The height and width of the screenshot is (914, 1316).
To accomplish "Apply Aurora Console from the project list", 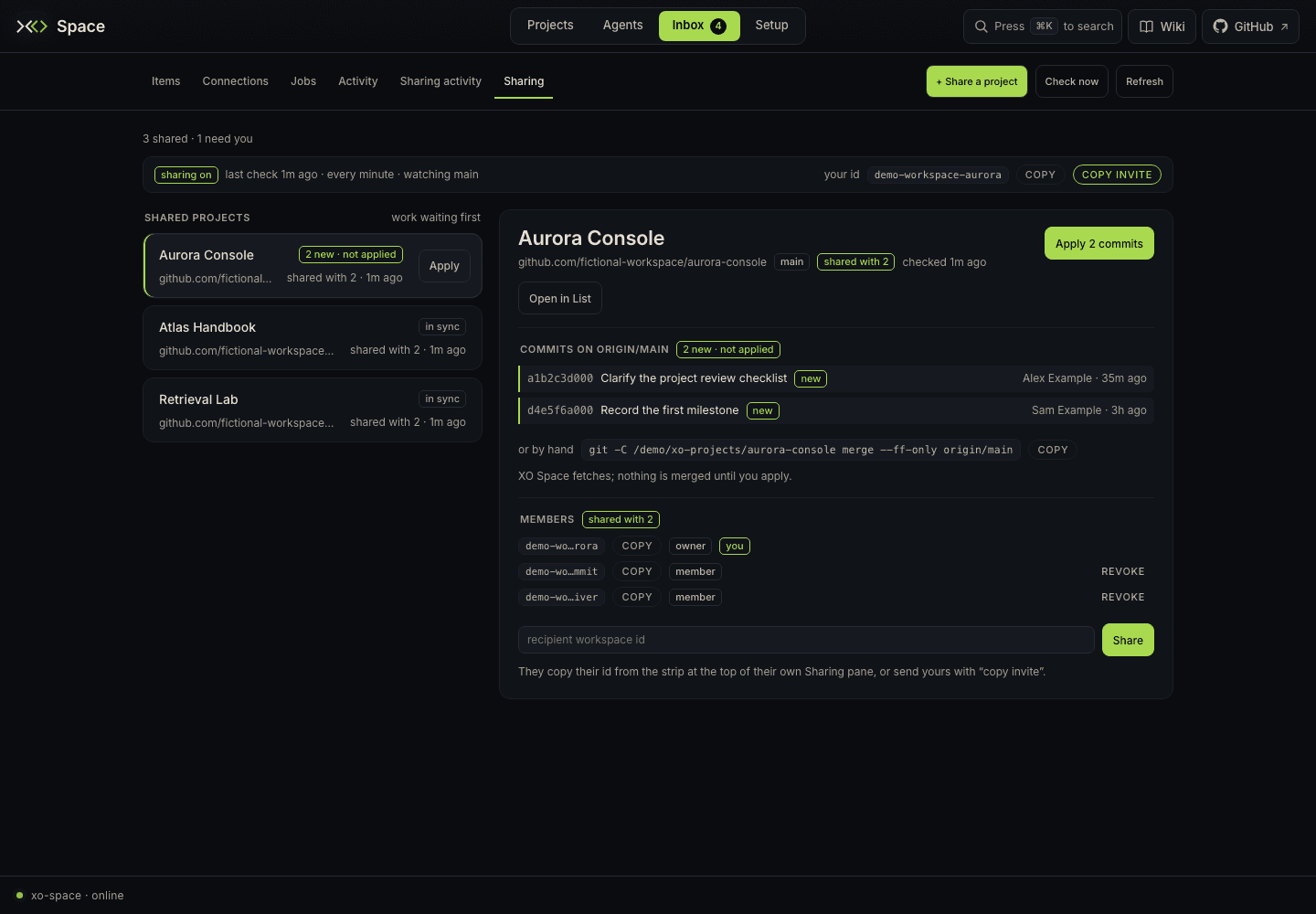I will 444,266.
